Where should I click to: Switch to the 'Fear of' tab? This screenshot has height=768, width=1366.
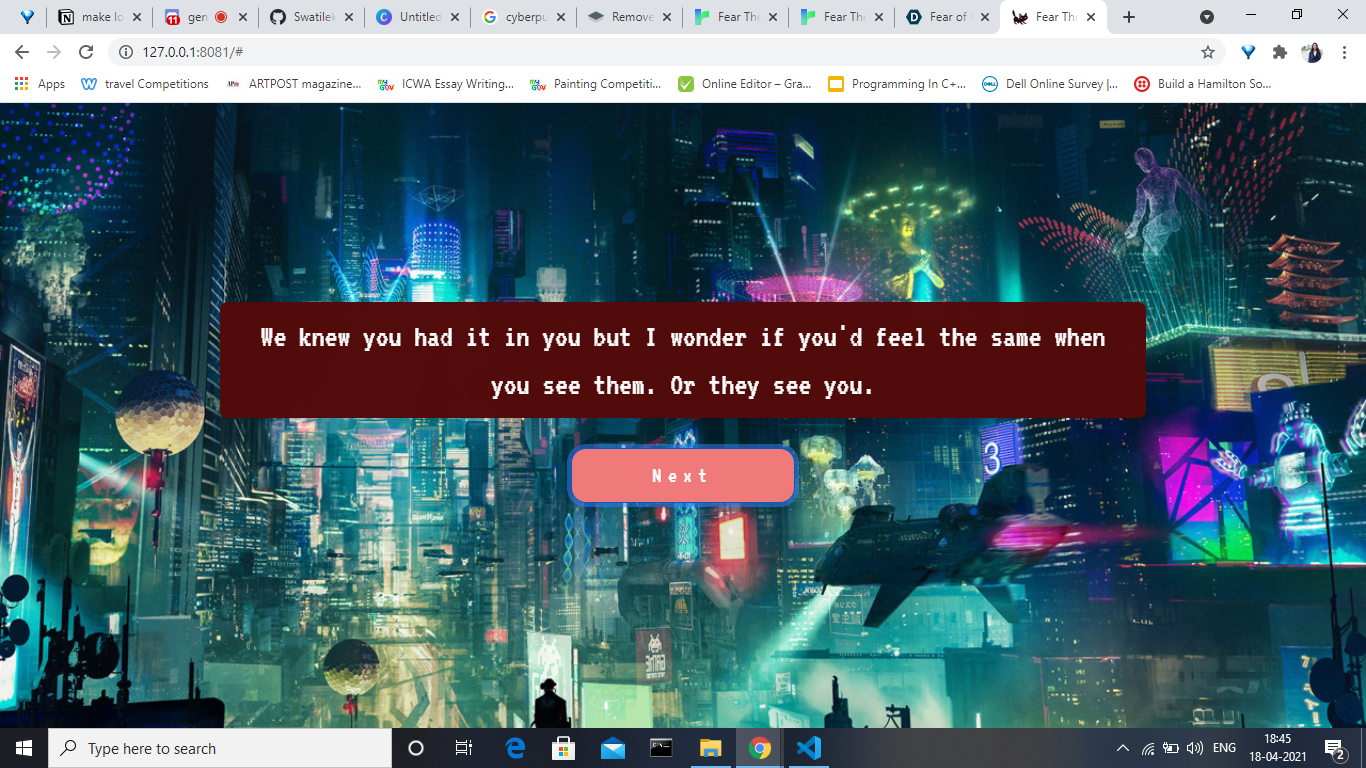(x=946, y=17)
